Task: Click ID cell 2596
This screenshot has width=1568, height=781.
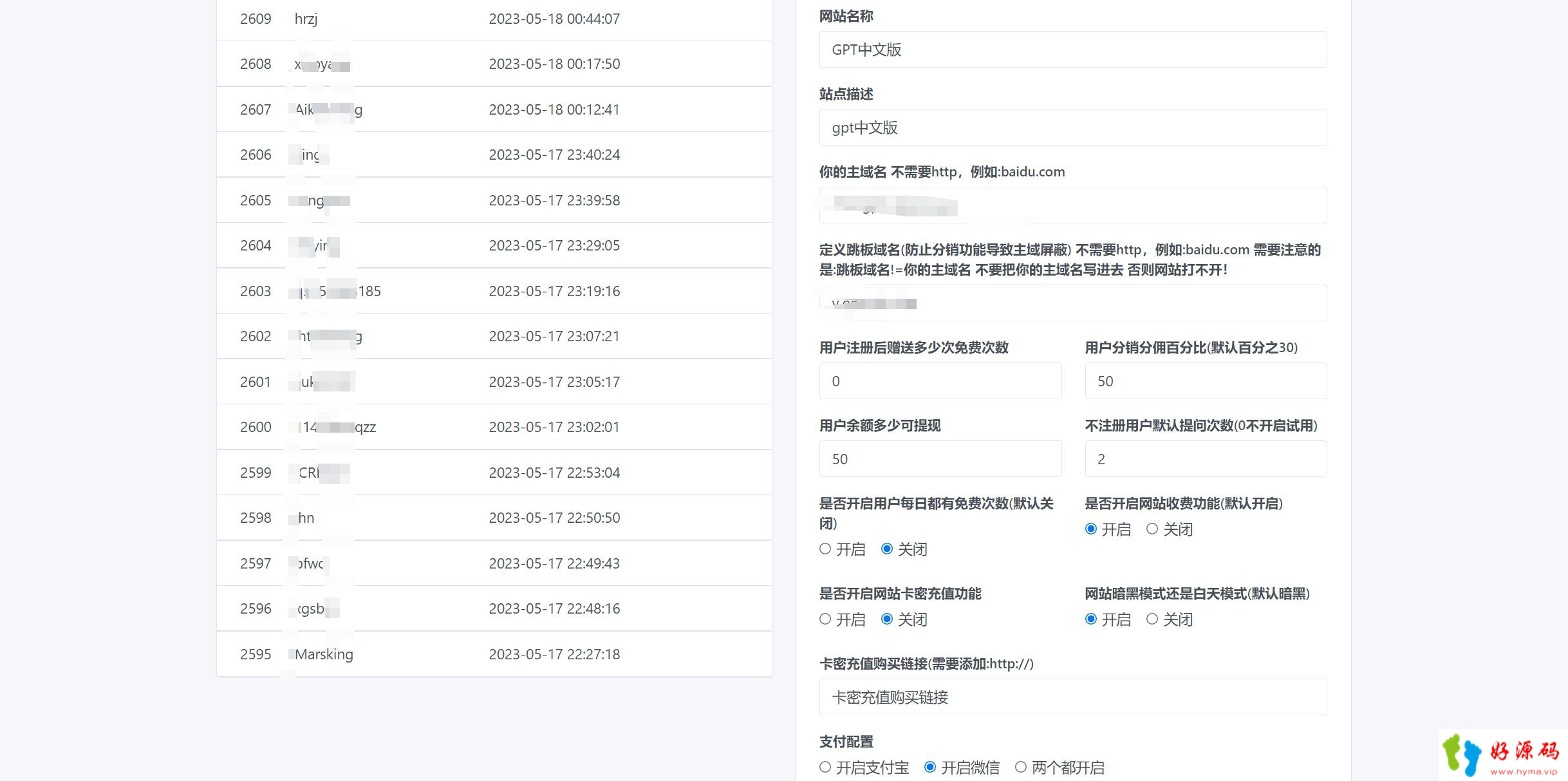Action: pyautogui.click(x=256, y=609)
